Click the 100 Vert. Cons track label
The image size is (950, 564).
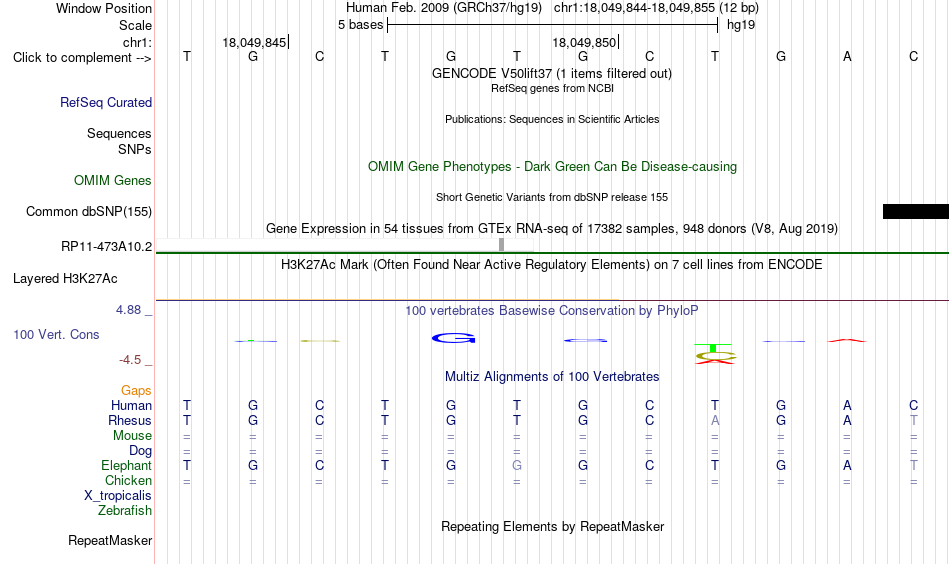(56, 334)
